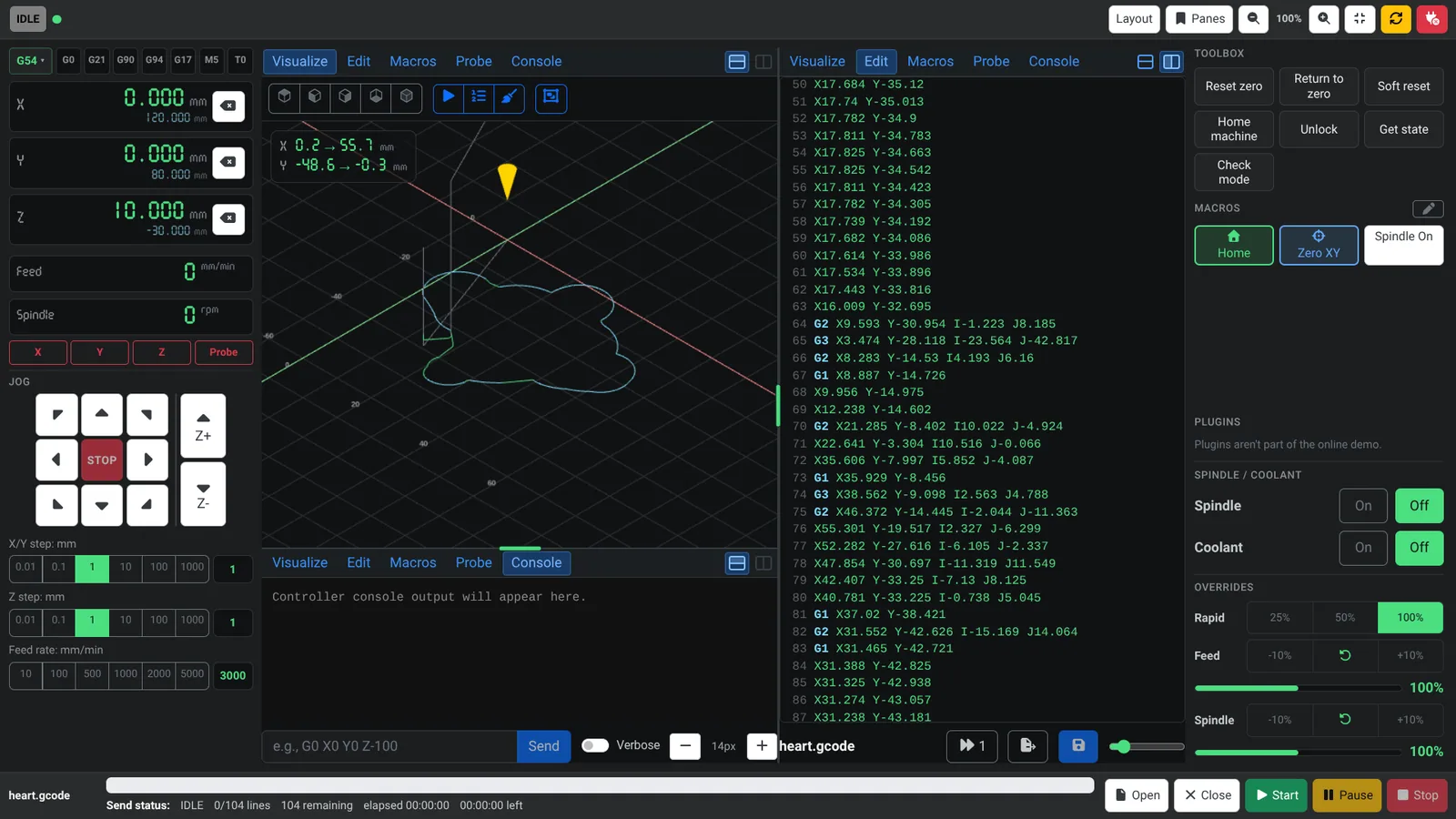
Task: Turn Coolant On
Action: click(x=1363, y=548)
